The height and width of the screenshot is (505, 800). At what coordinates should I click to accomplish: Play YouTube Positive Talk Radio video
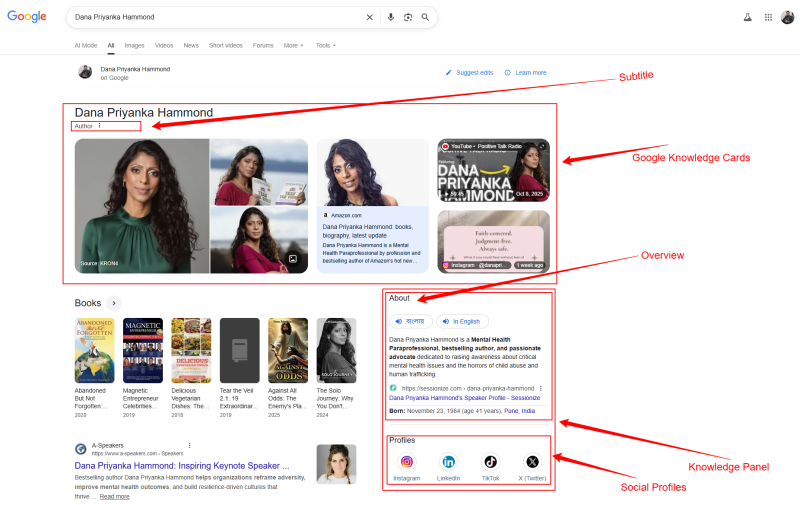click(x=493, y=170)
